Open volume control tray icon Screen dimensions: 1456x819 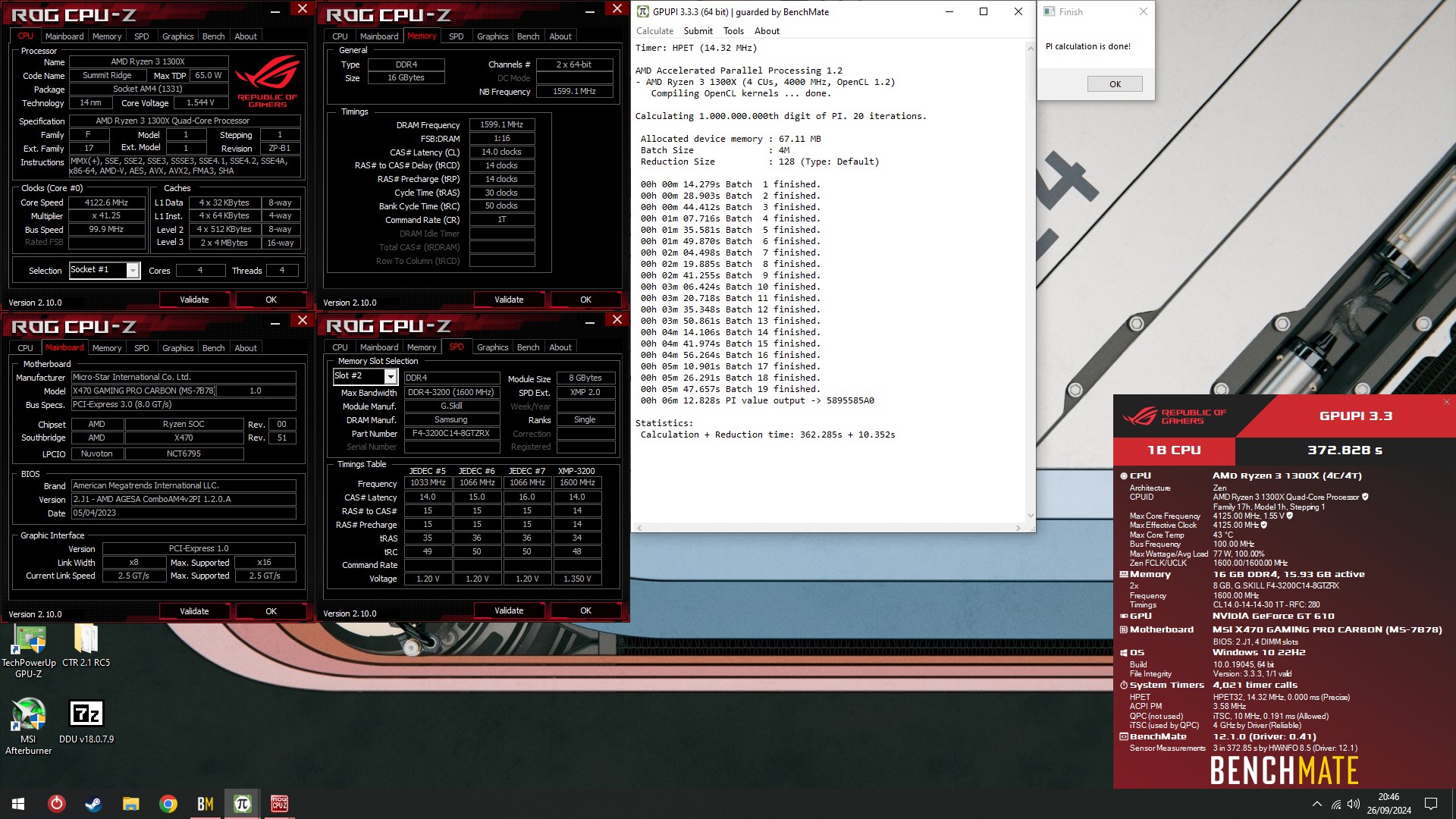[1354, 804]
